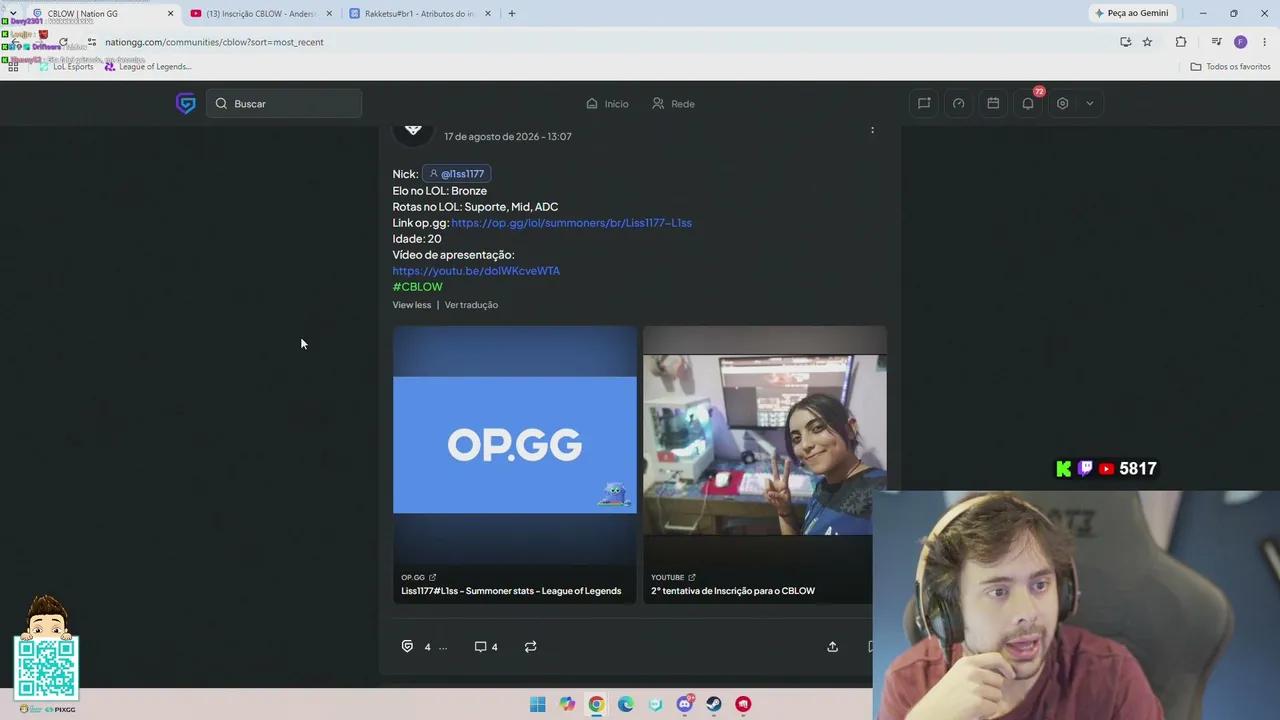Open the Summoner stats card title link
This screenshot has width=1280, height=720.
click(x=511, y=591)
